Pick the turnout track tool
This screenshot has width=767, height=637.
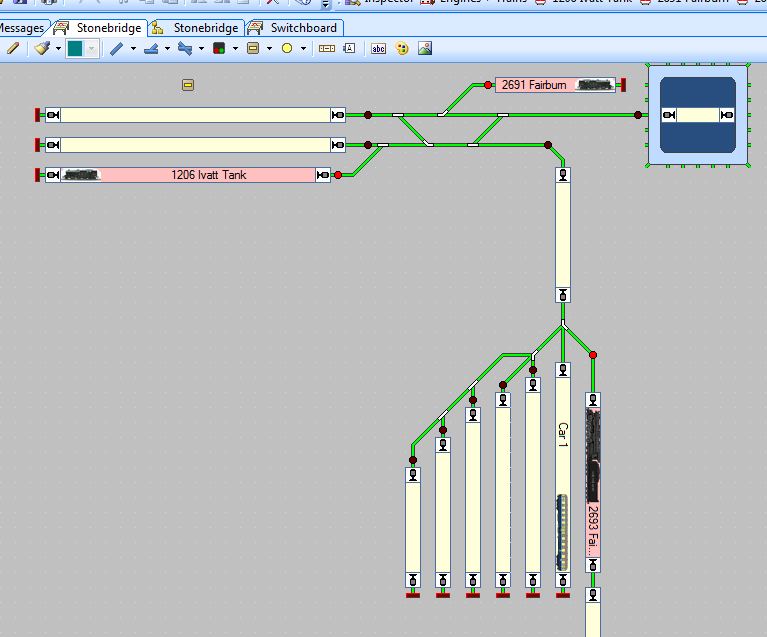pos(151,48)
